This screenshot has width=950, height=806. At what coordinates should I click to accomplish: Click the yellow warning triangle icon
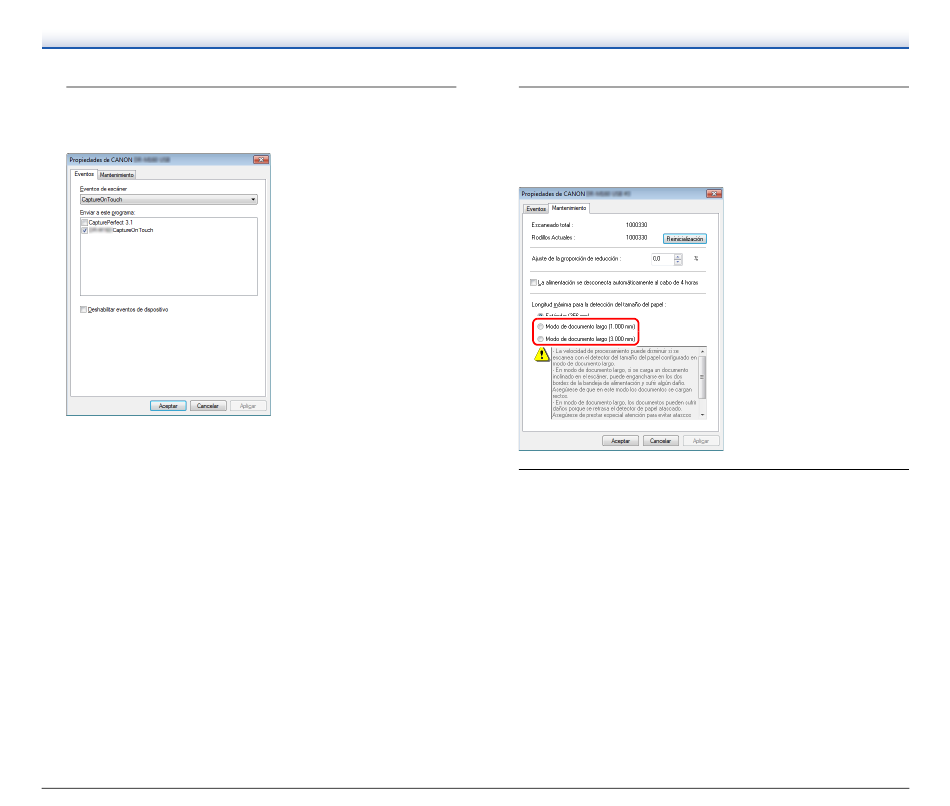tap(542, 355)
